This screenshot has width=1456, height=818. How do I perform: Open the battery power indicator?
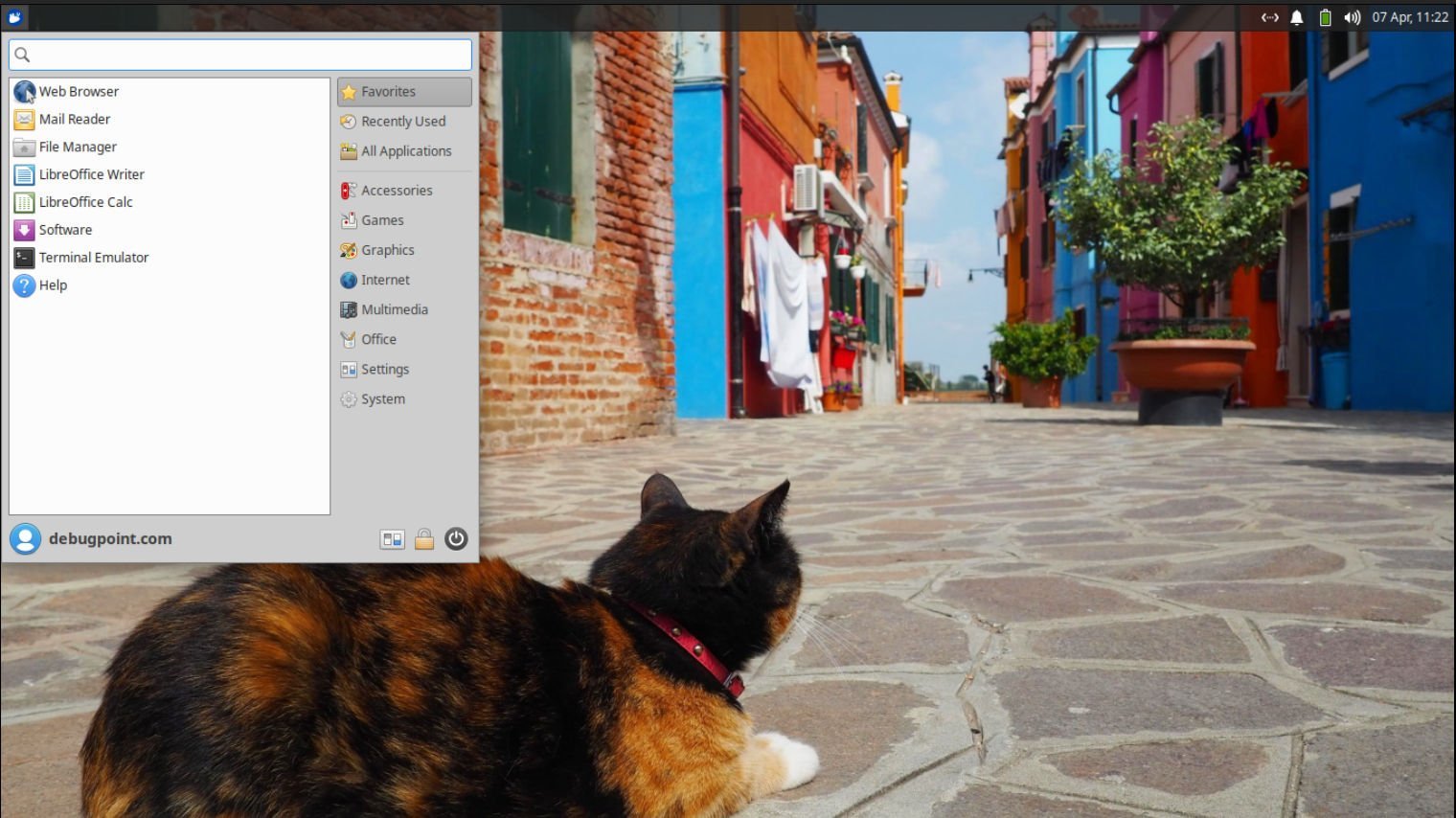click(1325, 17)
